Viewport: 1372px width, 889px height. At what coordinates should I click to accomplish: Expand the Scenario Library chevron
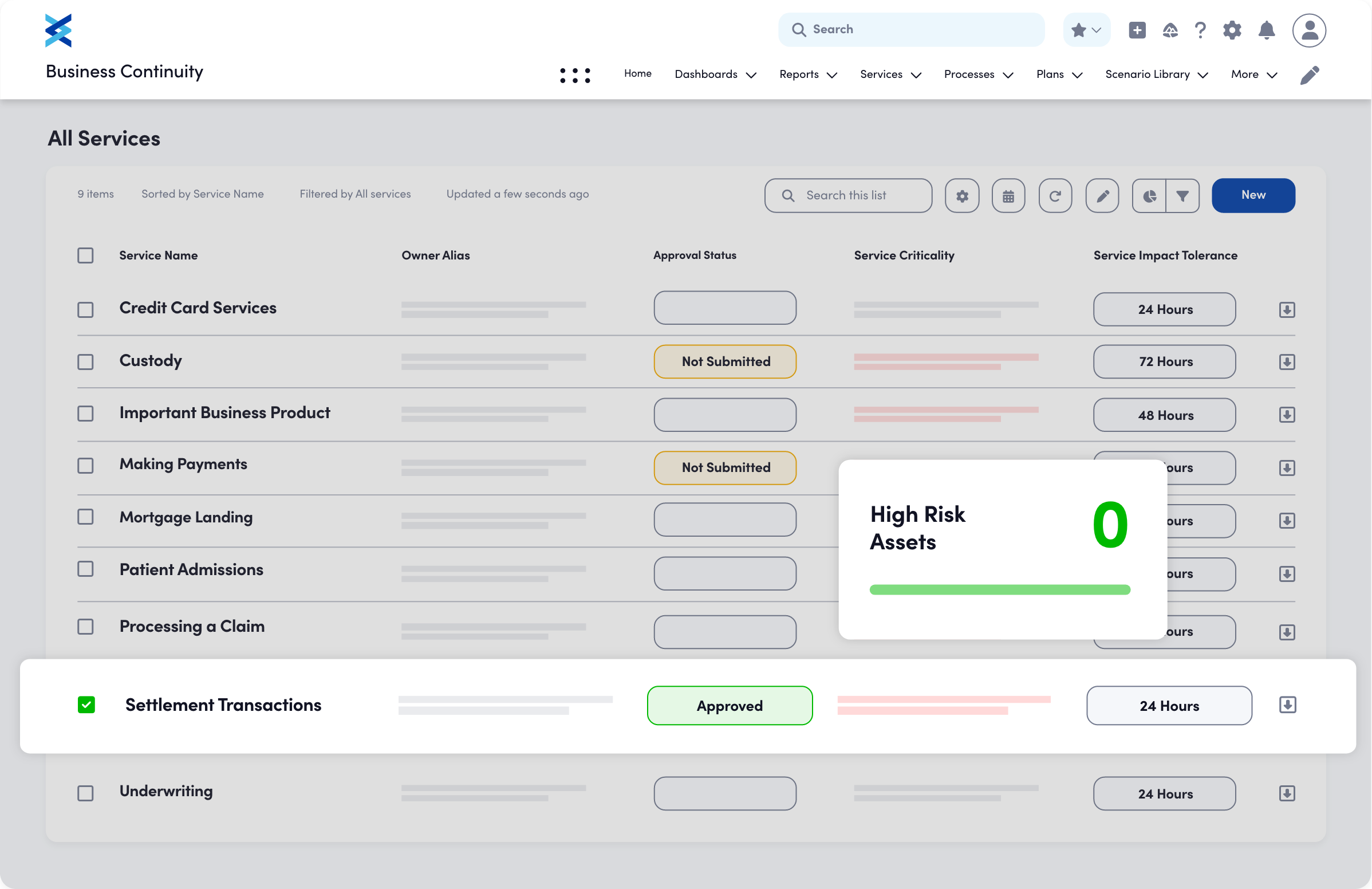(1203, 76)
